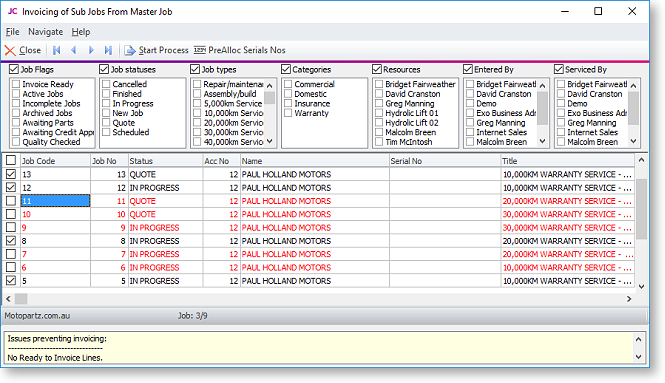Check Greg Manning in Resources list
This screenshot has width=665, height=383.
click(x=379, y=103)
